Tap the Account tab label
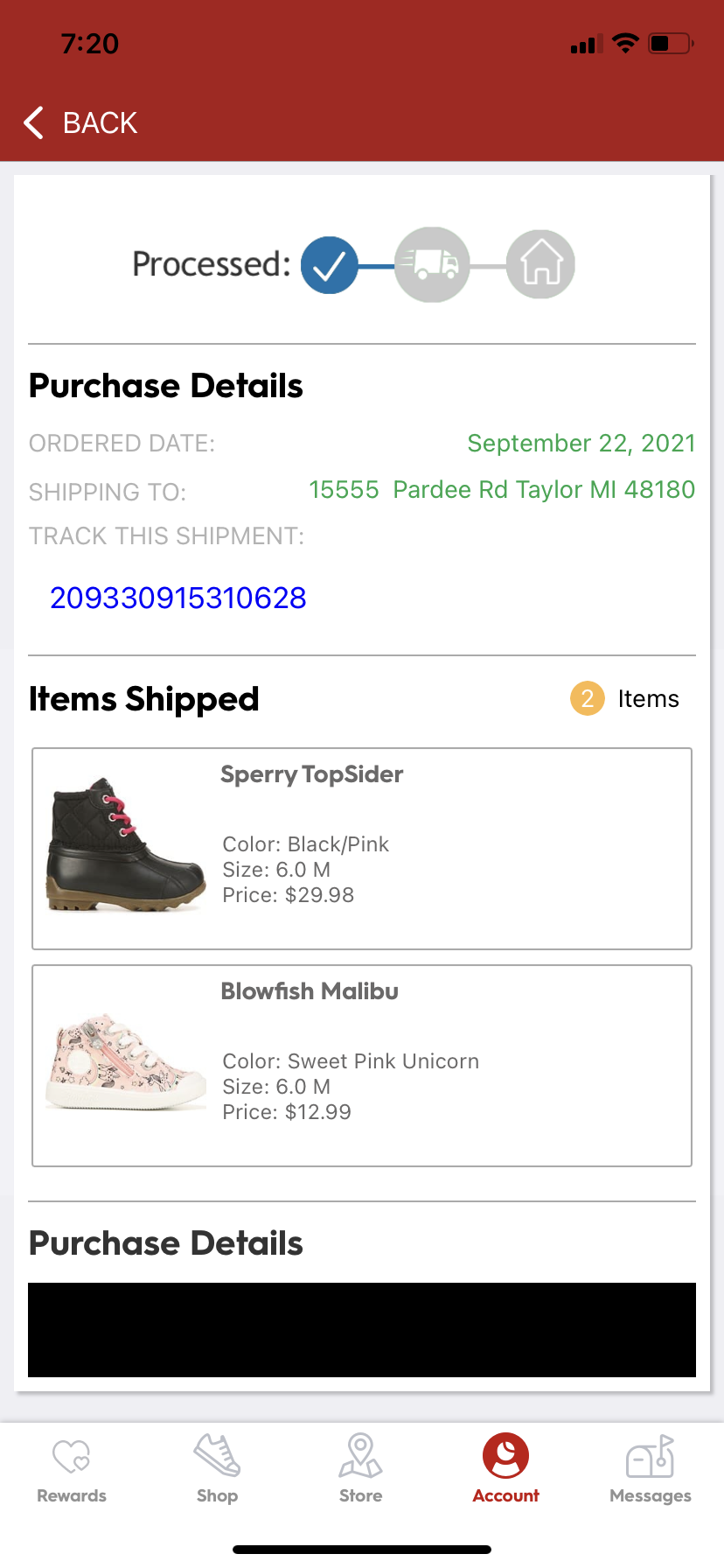The width and height of the screenshot is (724, 1568). click(505, 1496)
